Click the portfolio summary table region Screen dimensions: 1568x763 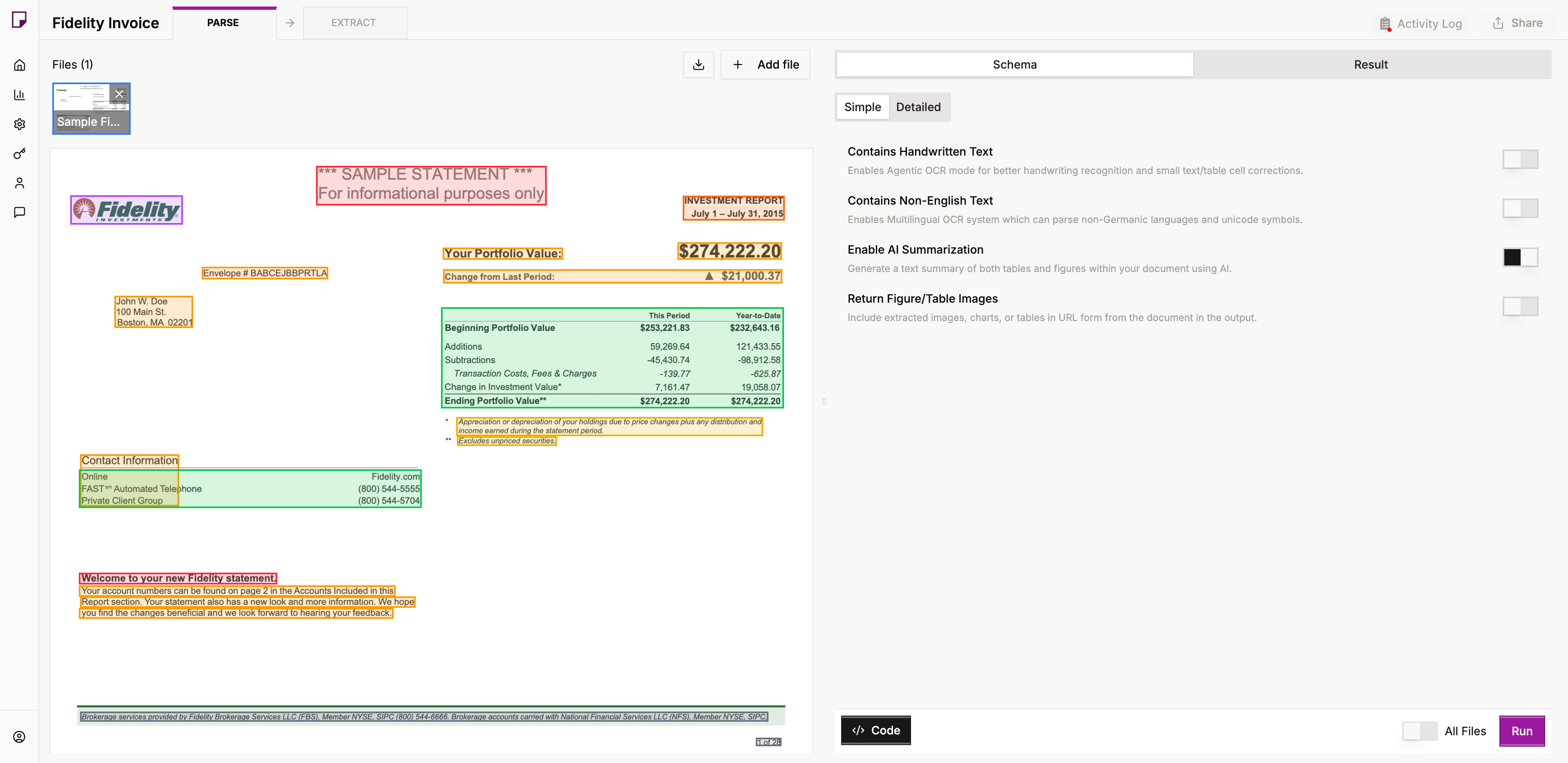pyautogui.click(x=612, y=358)
